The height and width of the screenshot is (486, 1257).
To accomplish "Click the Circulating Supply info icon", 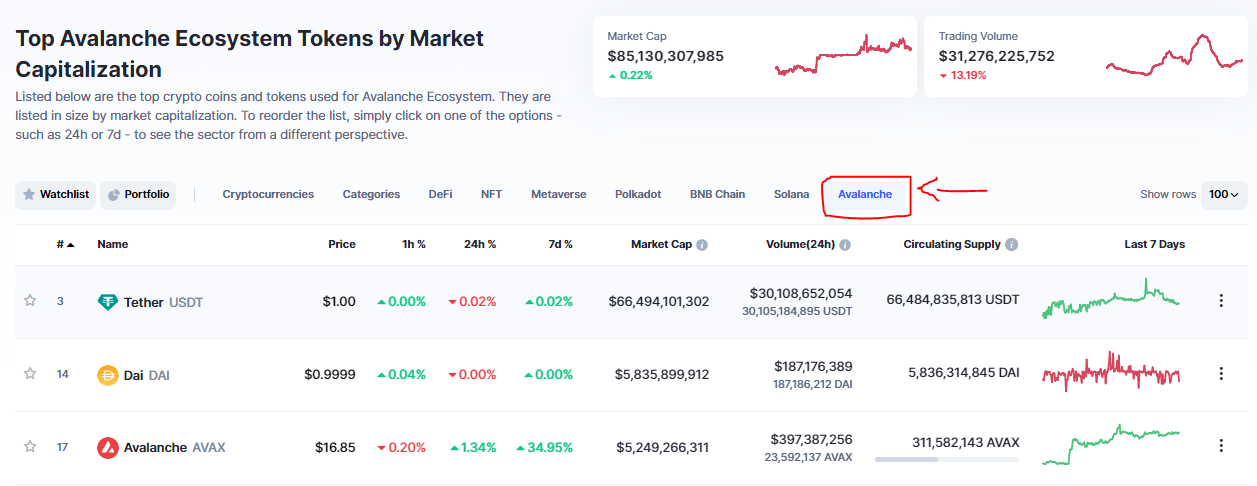I will pyautogui.click(x=1012, y=245).
